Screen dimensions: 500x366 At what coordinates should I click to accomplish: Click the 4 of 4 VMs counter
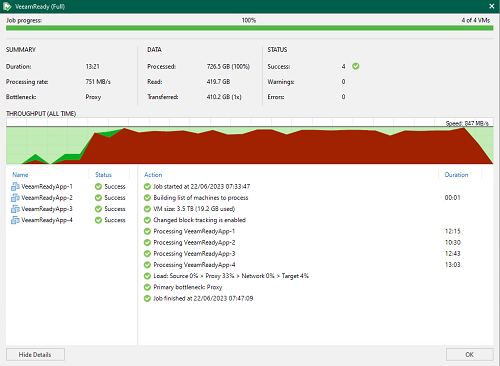tap(476, 20)
